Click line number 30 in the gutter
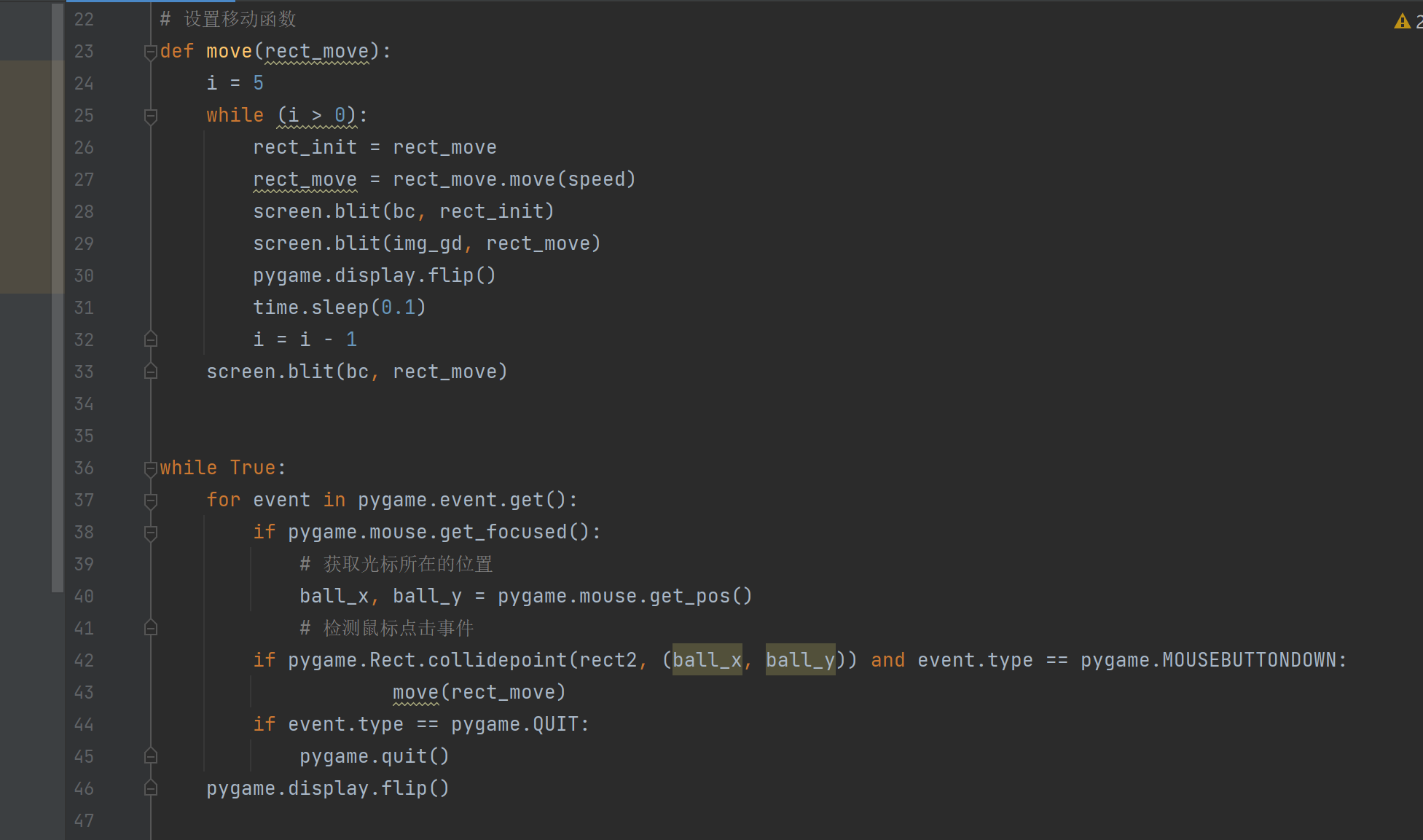Viewport: 1423px width, 840px height. point(84,276)
